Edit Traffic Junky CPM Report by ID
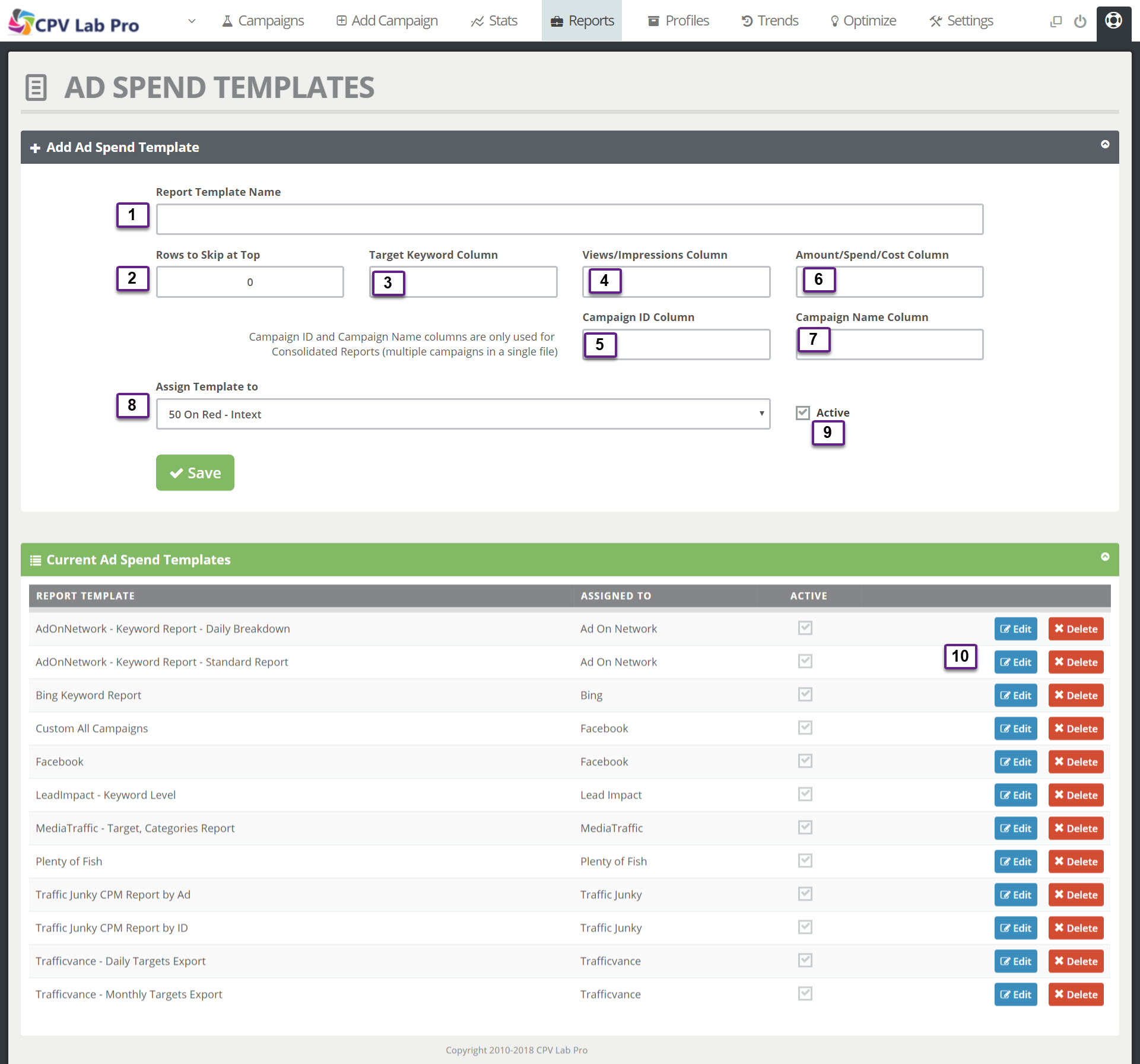 pyautogui.click(x=1016, y=928)
